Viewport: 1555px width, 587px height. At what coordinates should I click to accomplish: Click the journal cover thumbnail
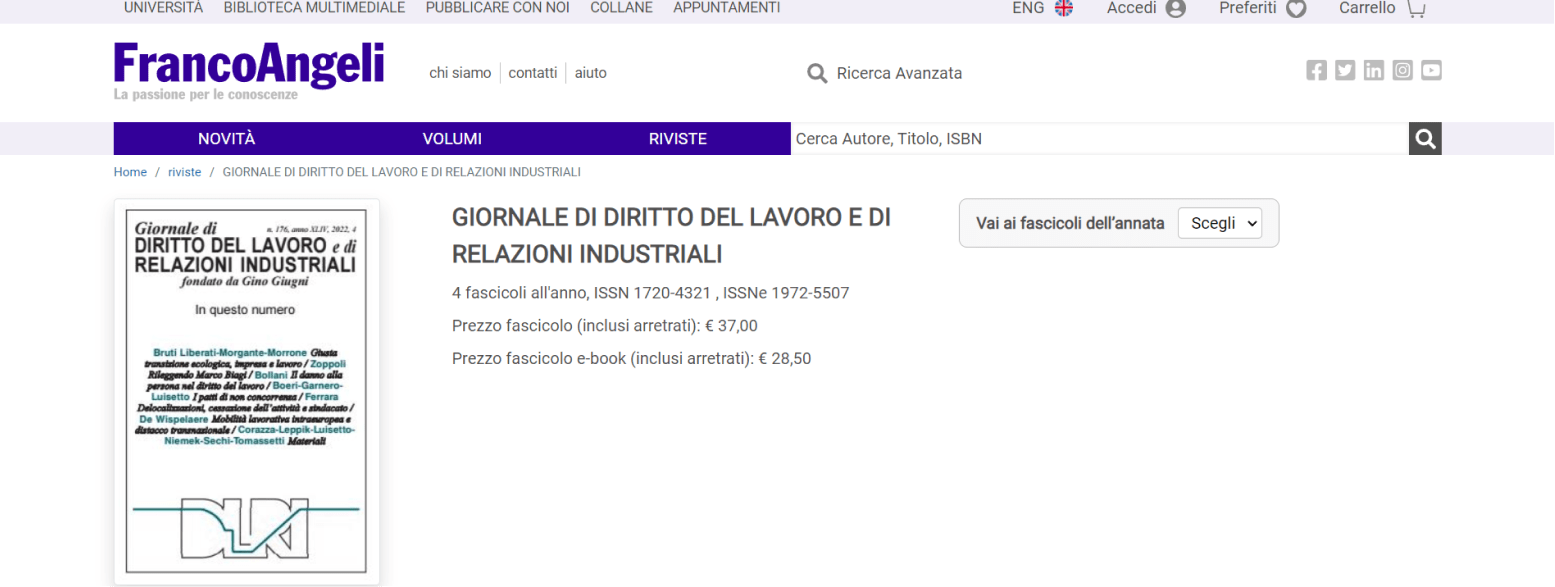pyautogui.click(x=247, y=392)
